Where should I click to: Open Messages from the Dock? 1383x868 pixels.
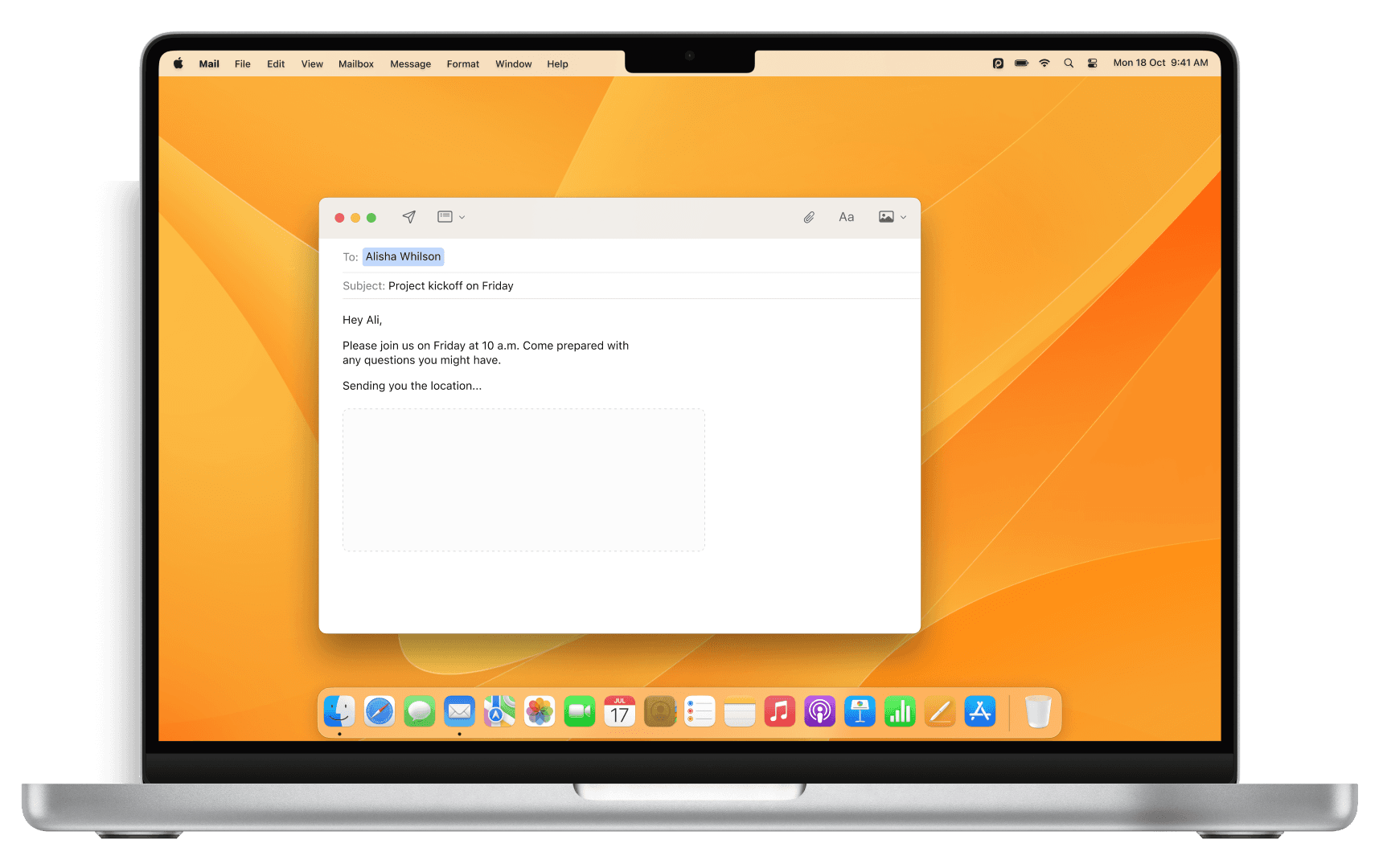[x=420, y=711]
